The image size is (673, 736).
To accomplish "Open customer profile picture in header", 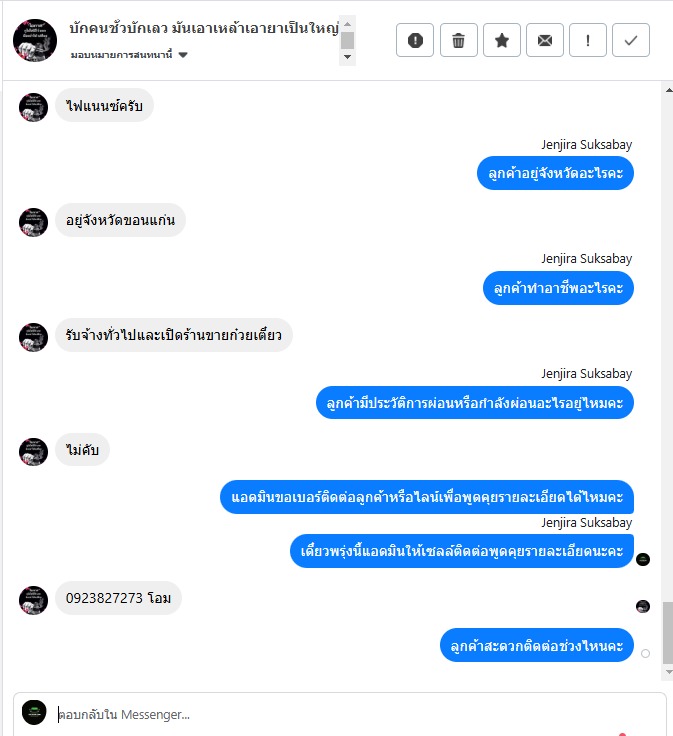I will 35,40.
